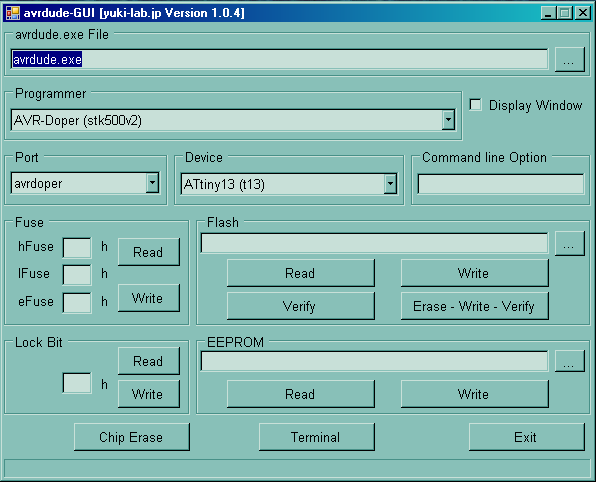The width and height of the screenshot is (596, 482).
Task: Click the avrdude.exe file path field
Action: point(279,59)
